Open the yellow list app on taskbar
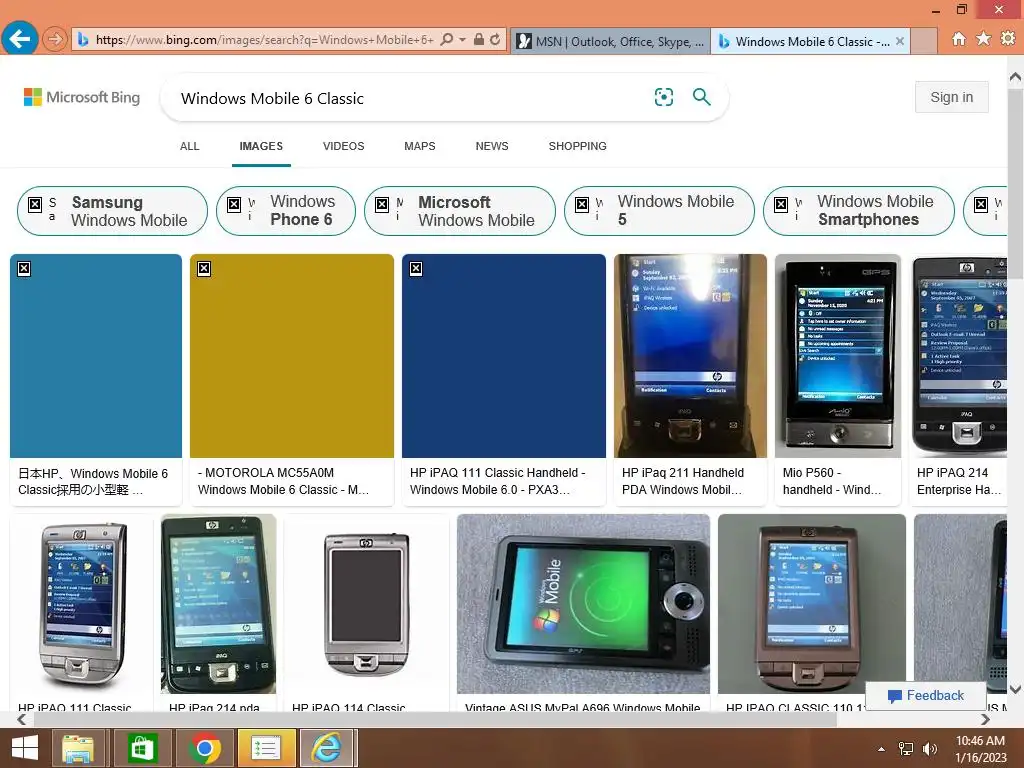The width and height of the screenshot is (1024, 768). click(265, 748)
